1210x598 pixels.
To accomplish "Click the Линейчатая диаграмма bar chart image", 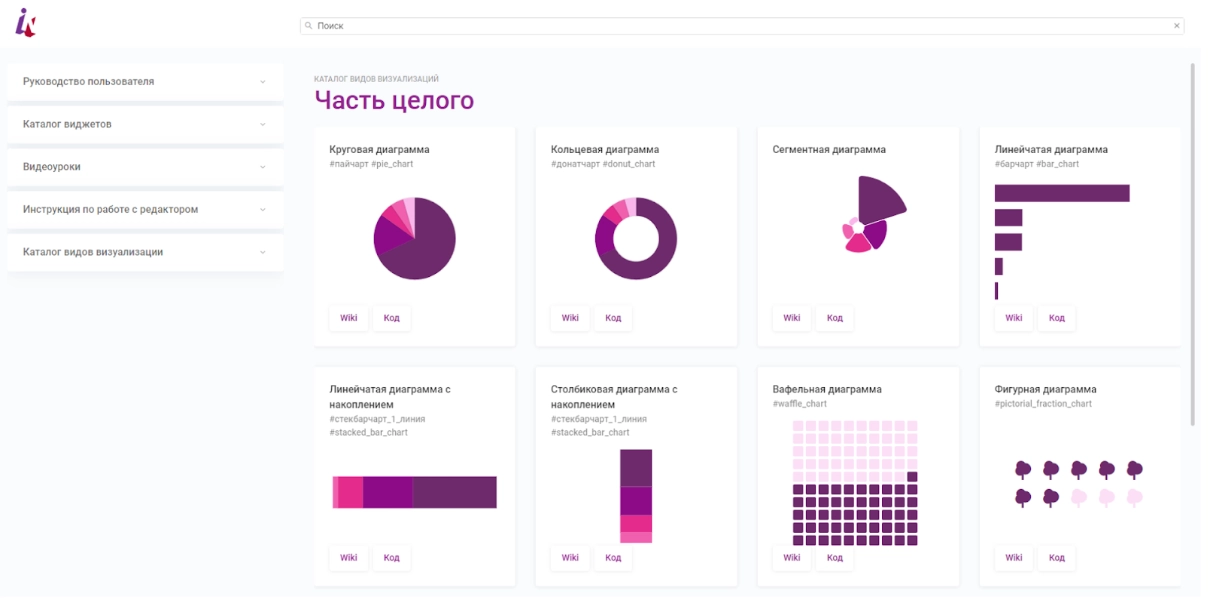I will [x=1062, y=241].
